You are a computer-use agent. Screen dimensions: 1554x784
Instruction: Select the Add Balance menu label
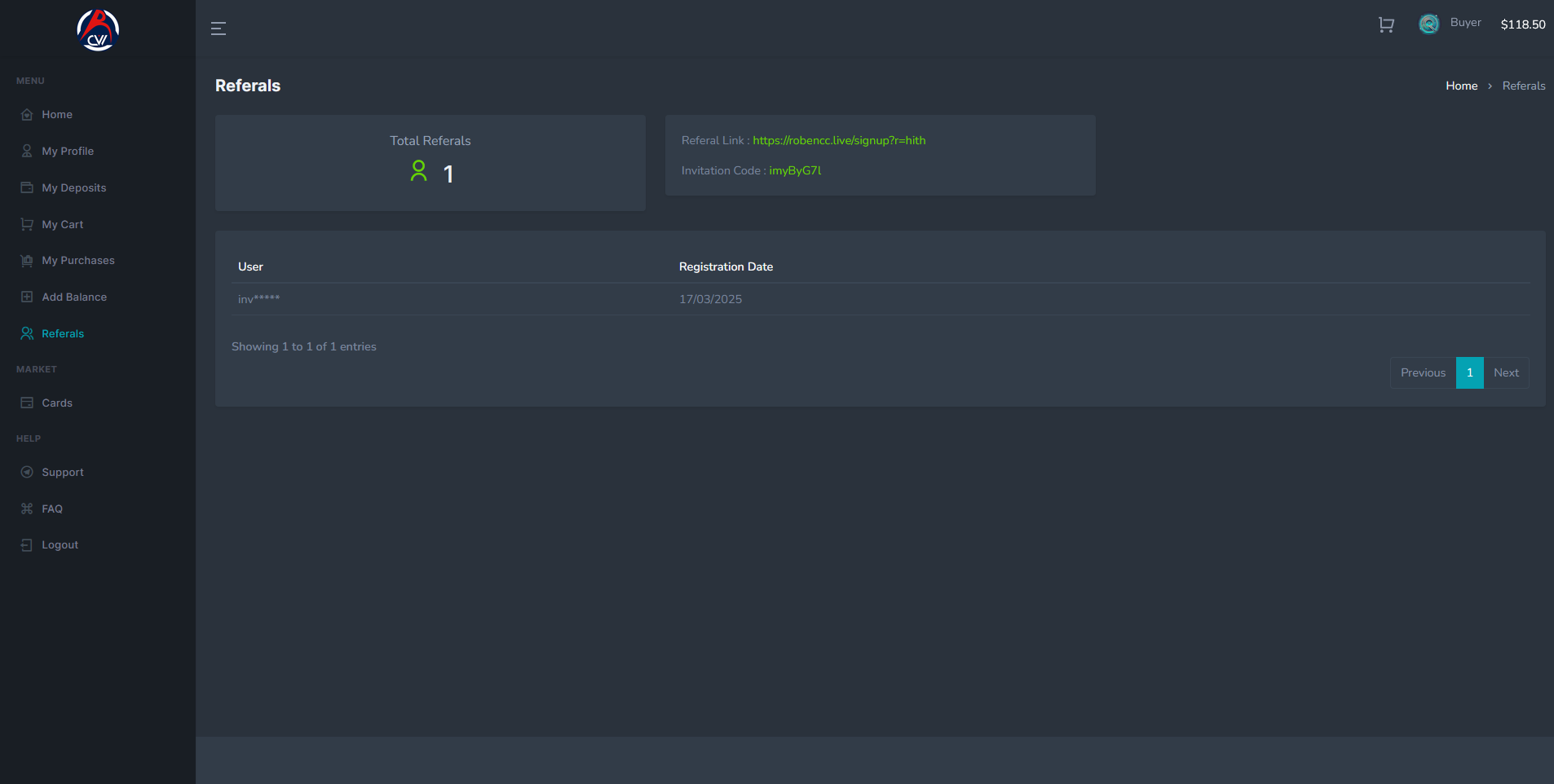click(74, 297)
